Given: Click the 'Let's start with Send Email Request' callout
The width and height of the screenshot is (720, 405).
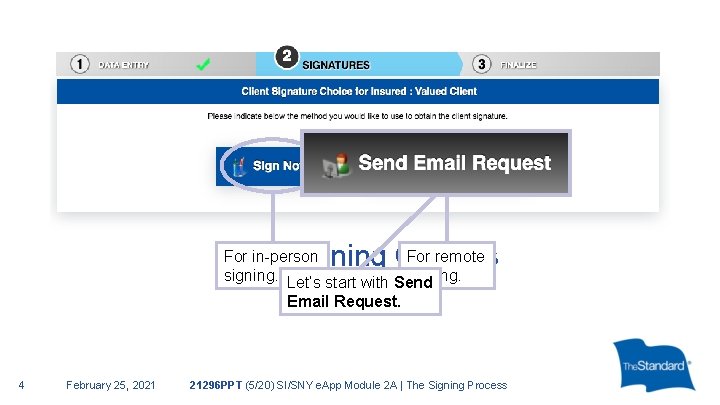Looking at the screenshot, I should point(360,292).
